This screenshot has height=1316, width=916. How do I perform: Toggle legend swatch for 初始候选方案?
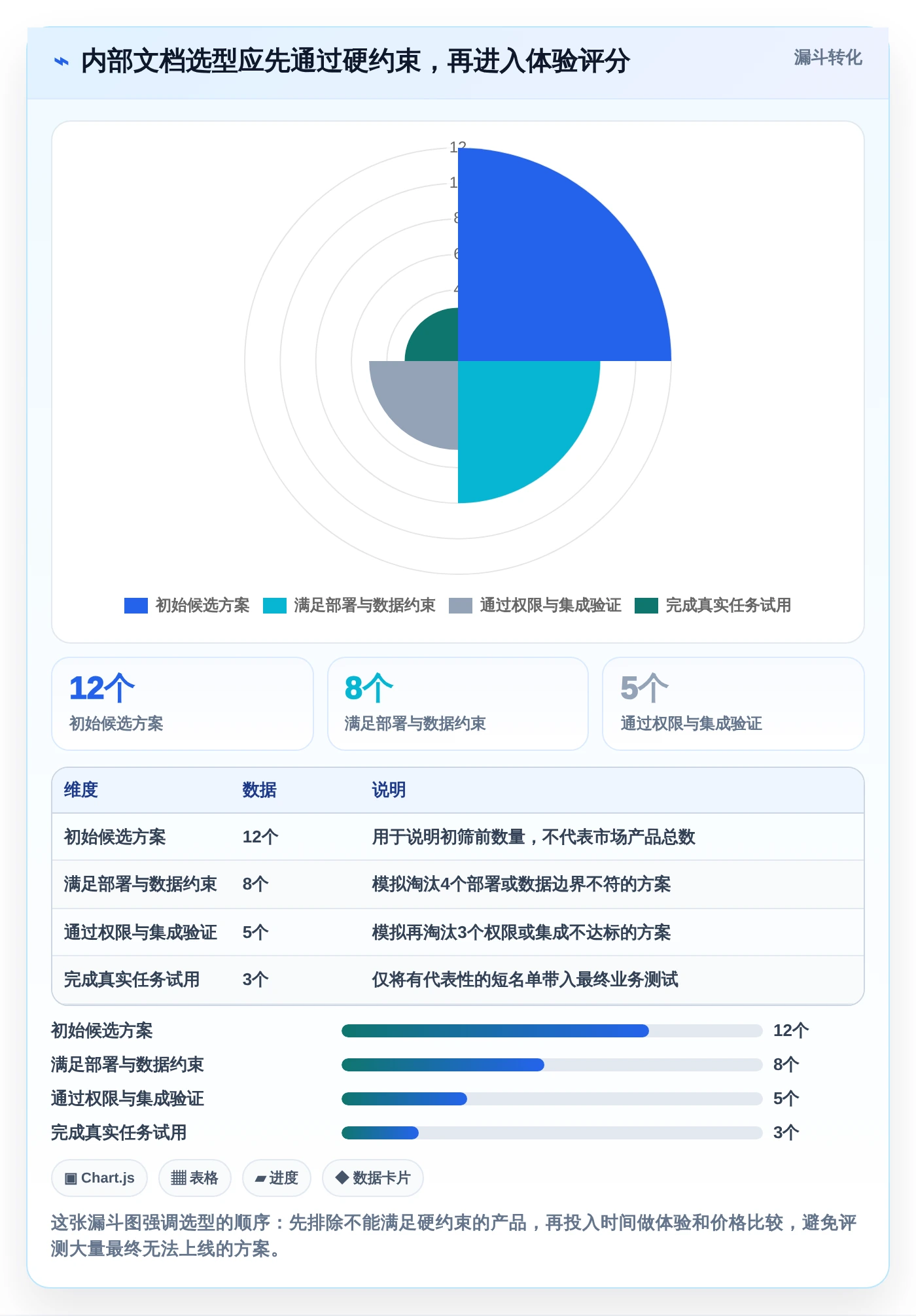pos(136,606)
